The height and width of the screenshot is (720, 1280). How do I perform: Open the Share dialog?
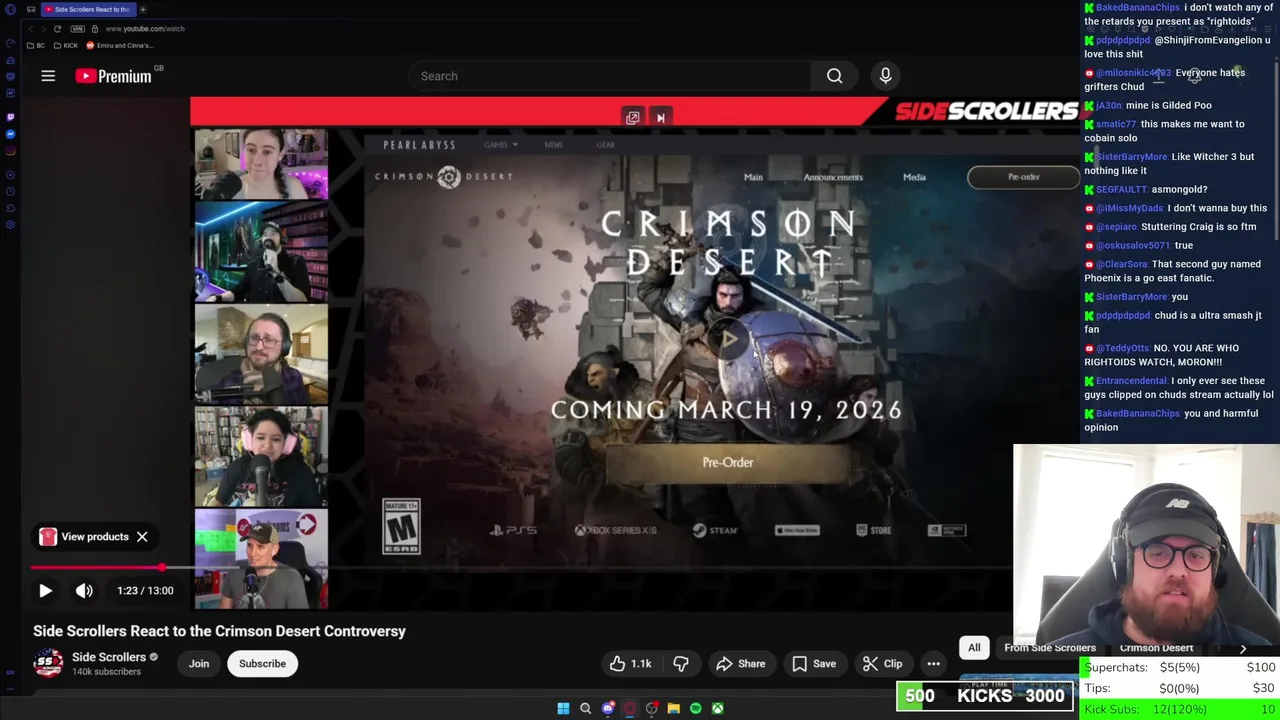pyautogui.click(x=740, y=664)
